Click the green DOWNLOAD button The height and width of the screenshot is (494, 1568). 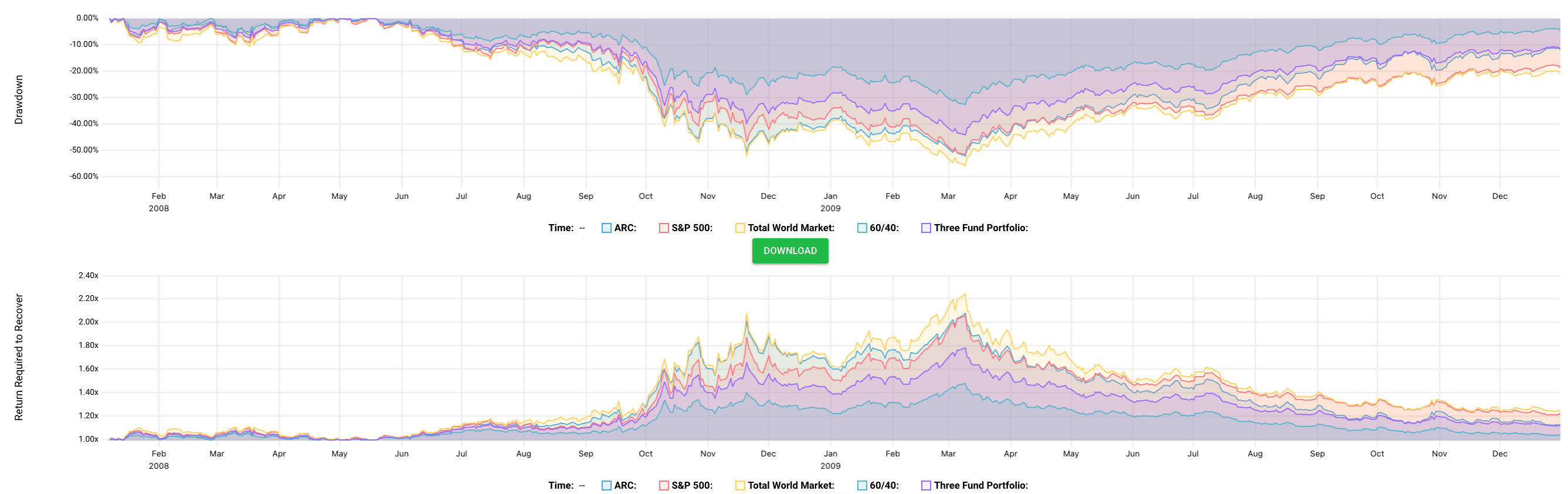coord(790,251)
